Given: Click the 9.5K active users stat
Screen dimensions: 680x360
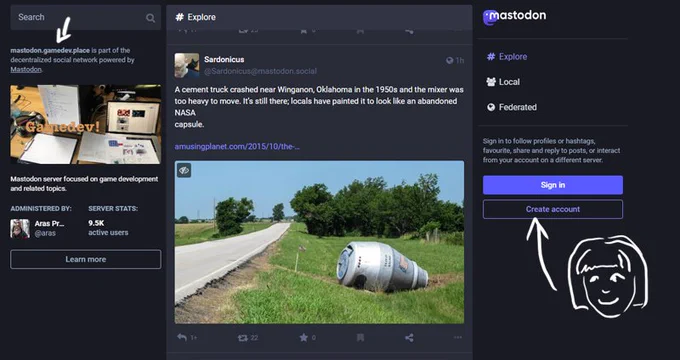Looking at the screenshot, I should click(108, 228).
